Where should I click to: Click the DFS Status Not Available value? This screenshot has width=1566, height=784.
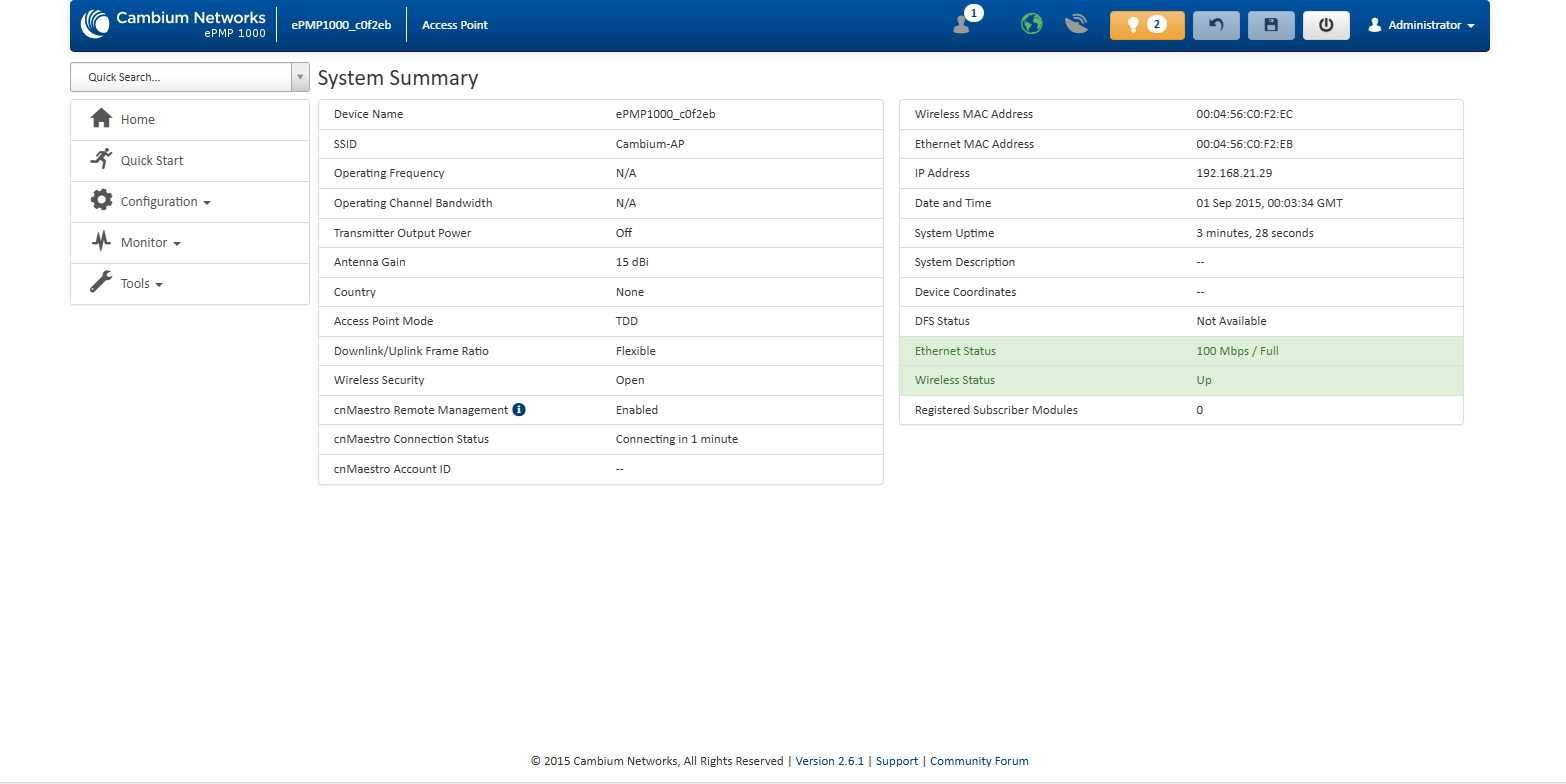pos(1231,321)
